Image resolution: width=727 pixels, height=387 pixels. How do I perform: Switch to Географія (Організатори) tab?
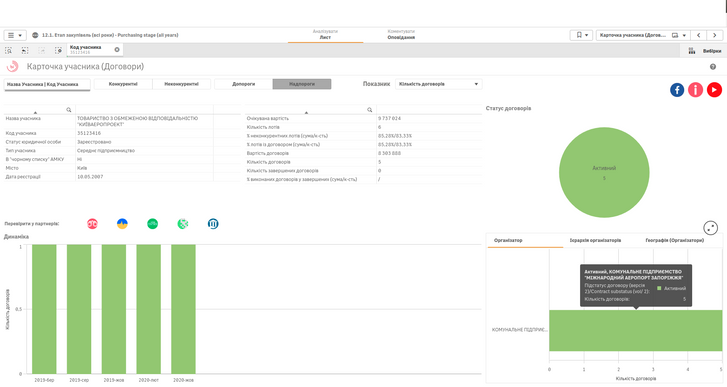point(675,240)
